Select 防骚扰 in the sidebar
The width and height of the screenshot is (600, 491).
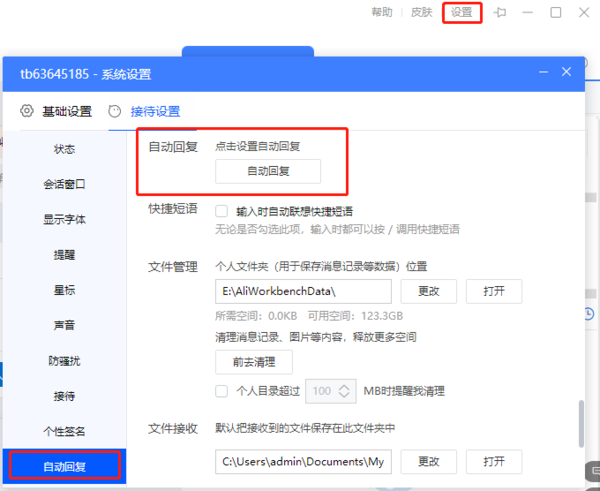click(x=64, y=361)
